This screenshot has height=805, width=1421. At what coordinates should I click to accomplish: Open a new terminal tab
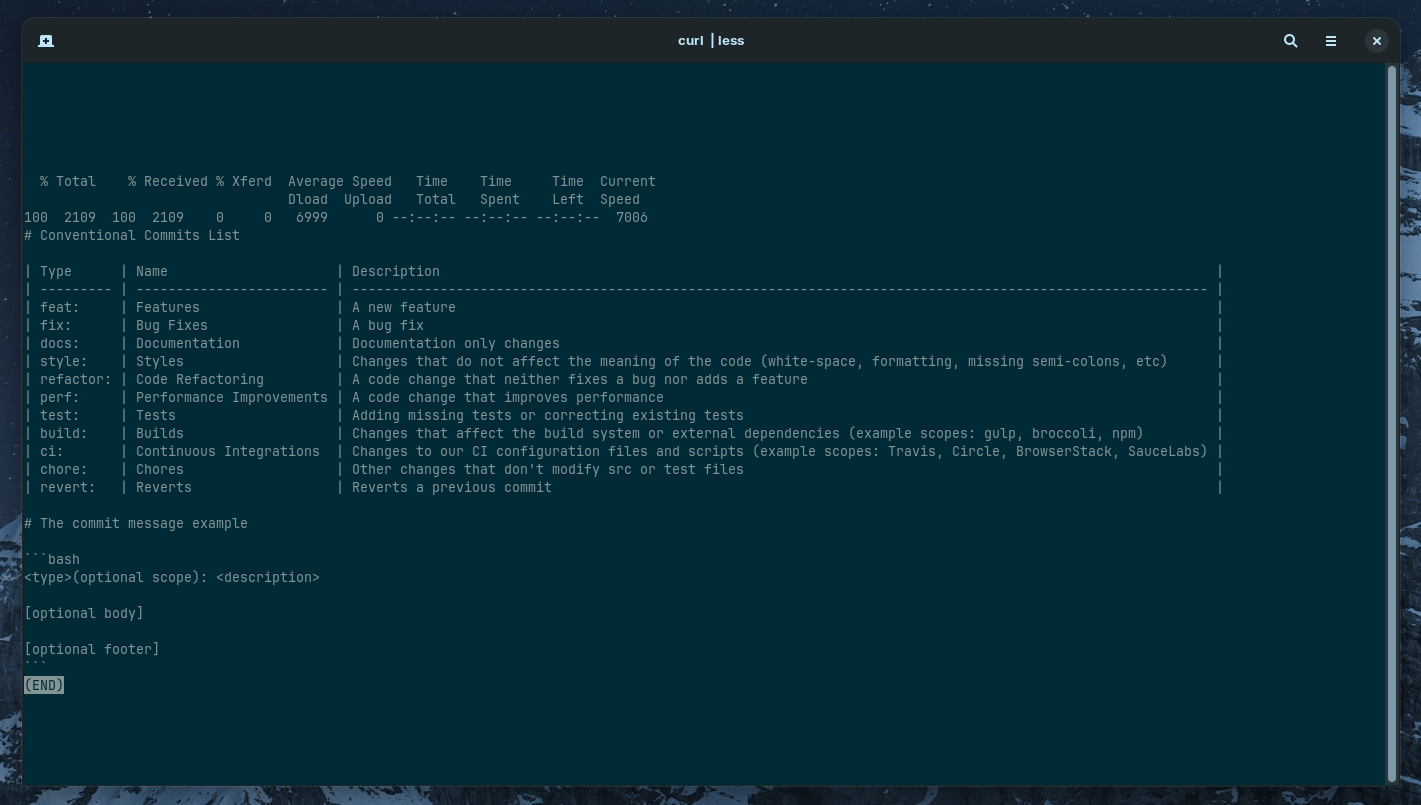tap(46, 41)
